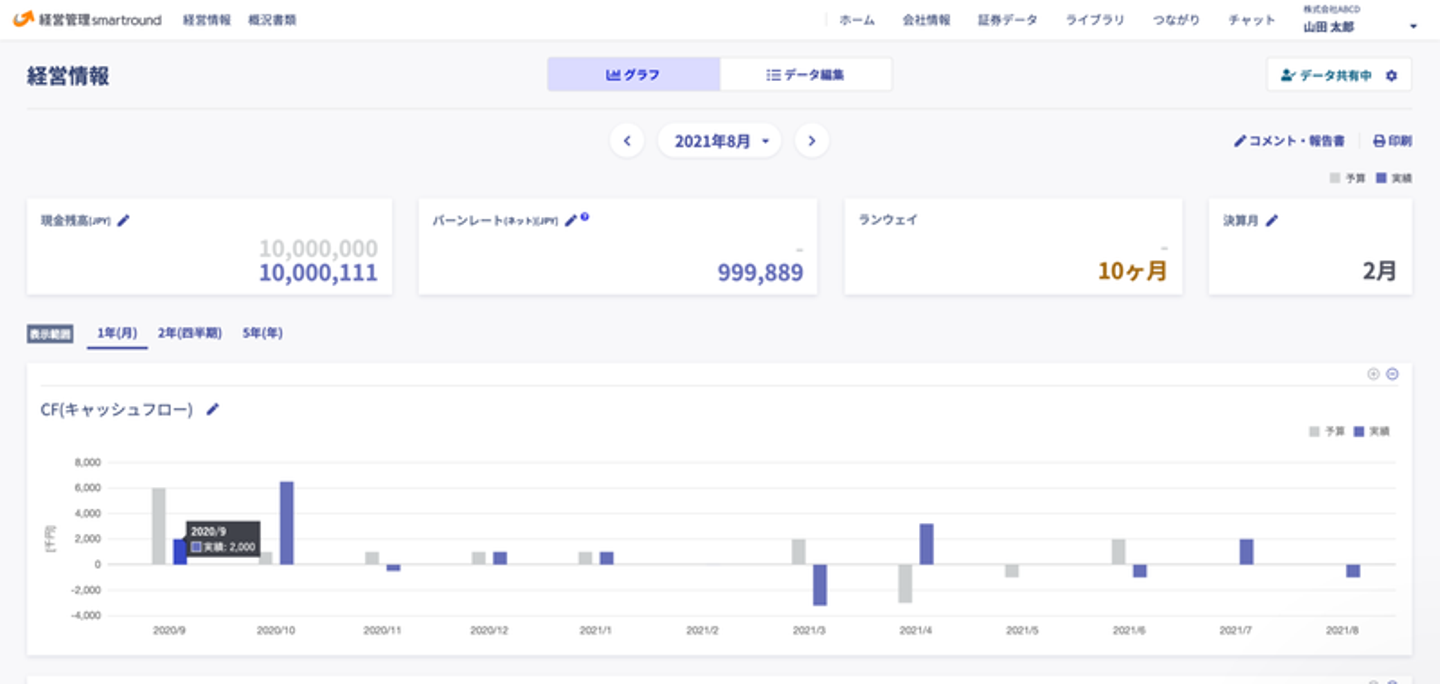Select the 5年(年) display range tab
Screen dimensions: 1440x684
coord(262,333)
